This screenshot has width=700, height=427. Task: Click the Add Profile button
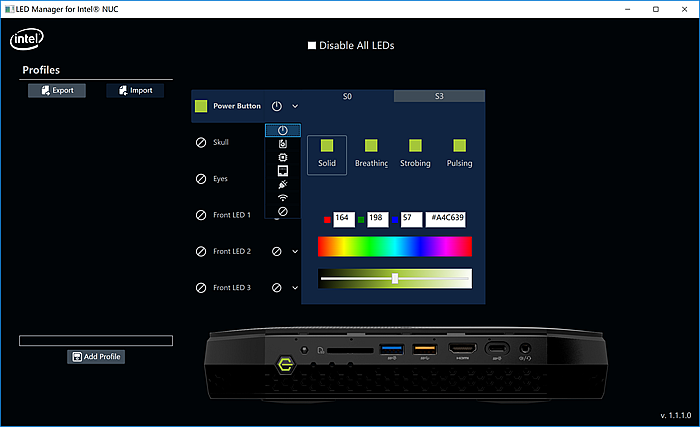coord(96,357)
